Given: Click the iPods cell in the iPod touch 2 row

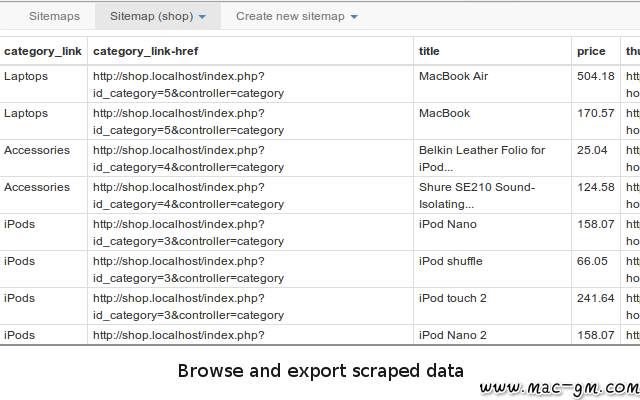Looking at the screenshot, I should coord(43,307).
